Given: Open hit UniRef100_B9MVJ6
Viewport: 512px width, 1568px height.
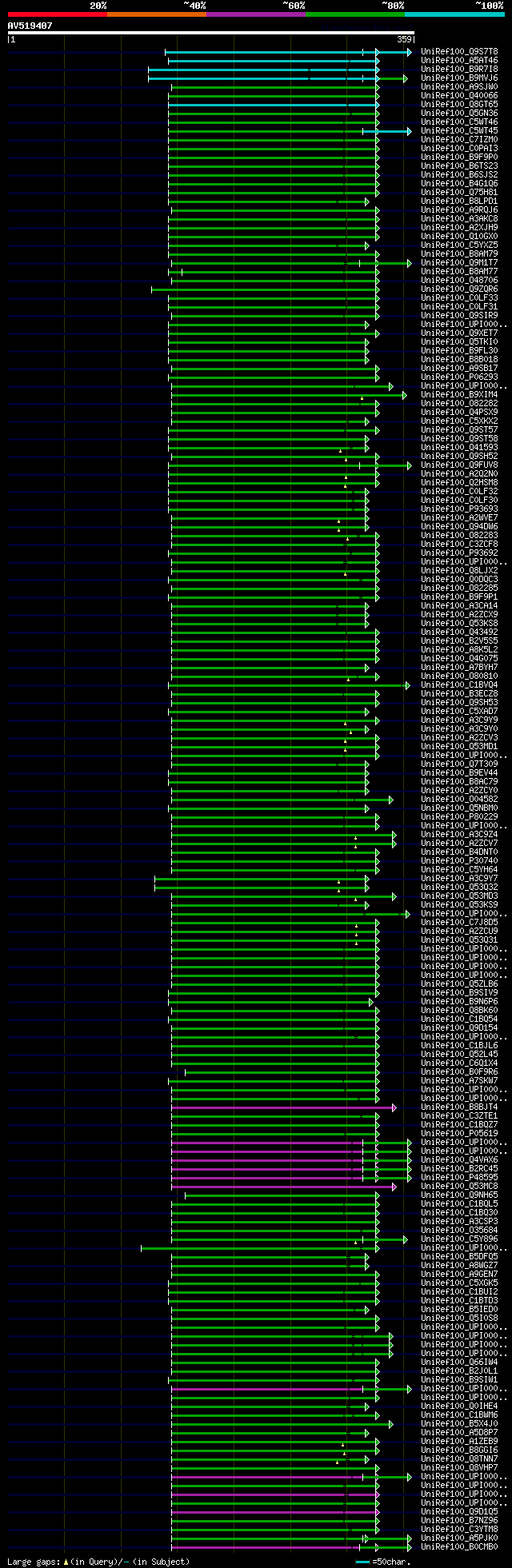Looking at the screenshot, I should [x=459, y=78].
